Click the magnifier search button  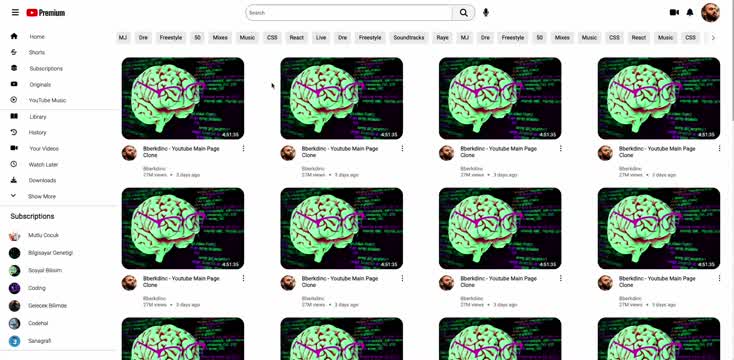[x=463, y=13]
